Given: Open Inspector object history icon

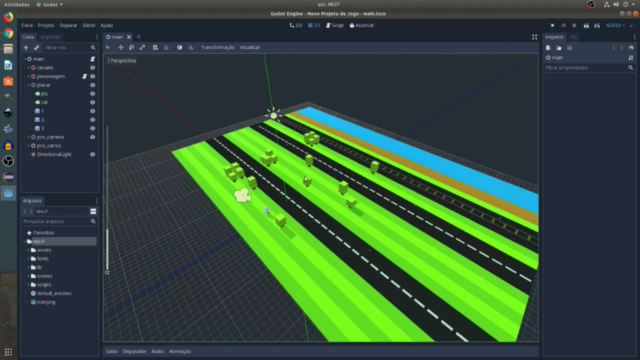Looking at the screenshot, I should [631, 48].
